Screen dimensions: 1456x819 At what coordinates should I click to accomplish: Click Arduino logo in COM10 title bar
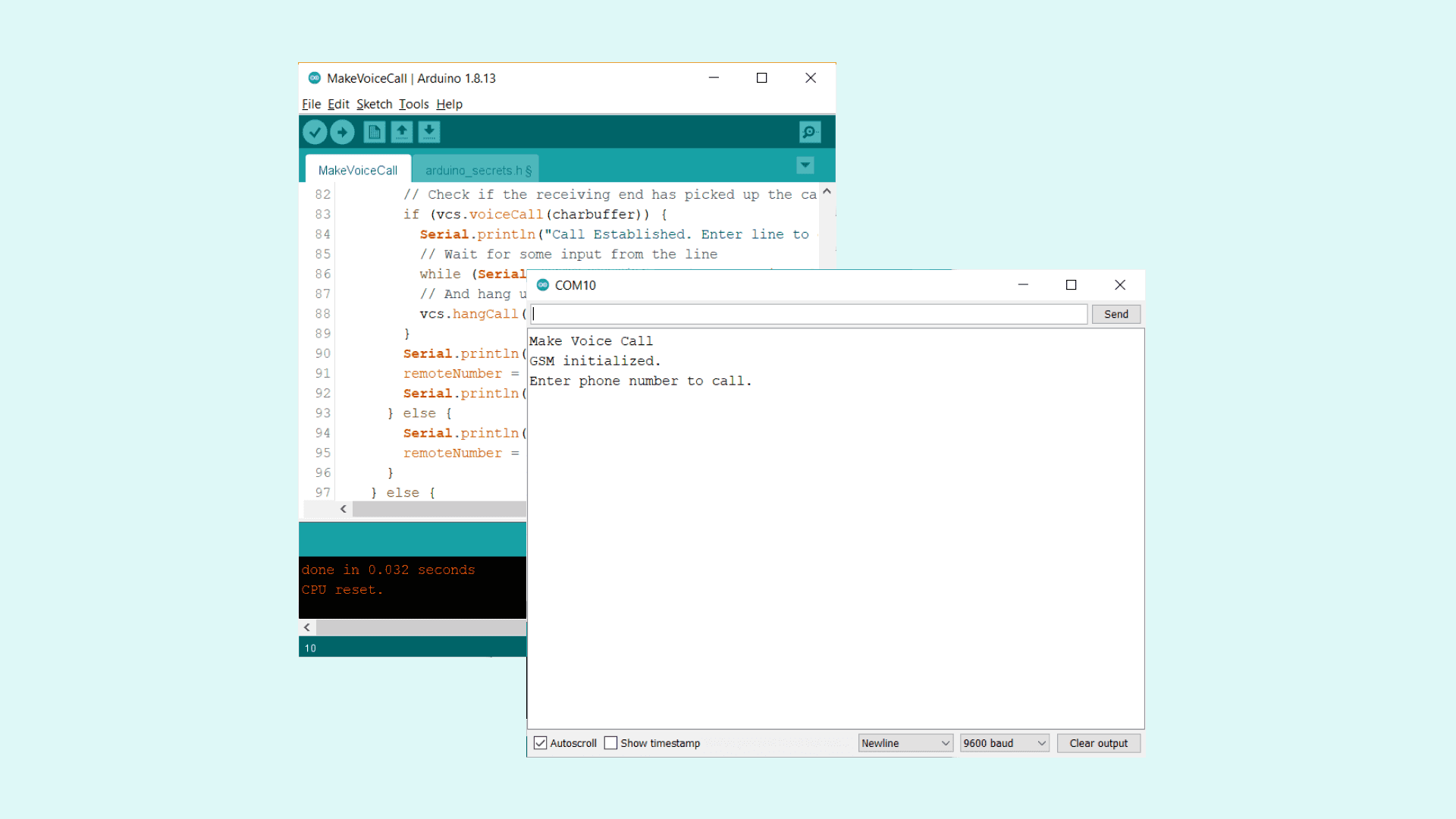[x=542, y=285]
